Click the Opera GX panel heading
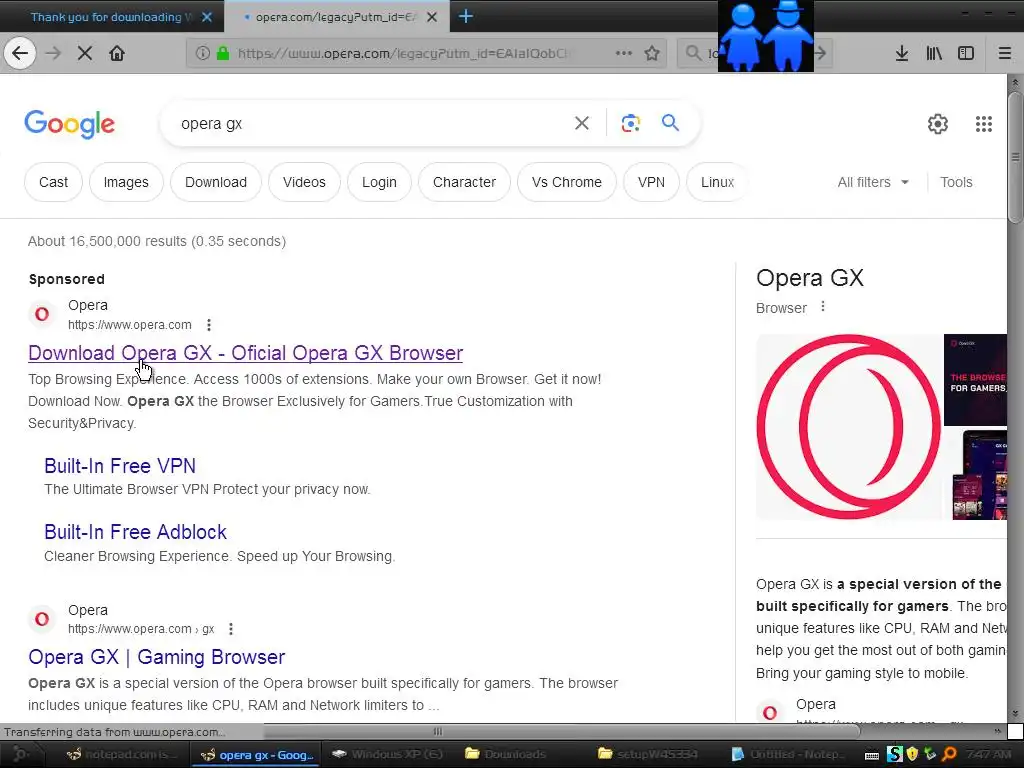Screen dimensions: 1024x768 pyautogui.click(x=810, y=278)
